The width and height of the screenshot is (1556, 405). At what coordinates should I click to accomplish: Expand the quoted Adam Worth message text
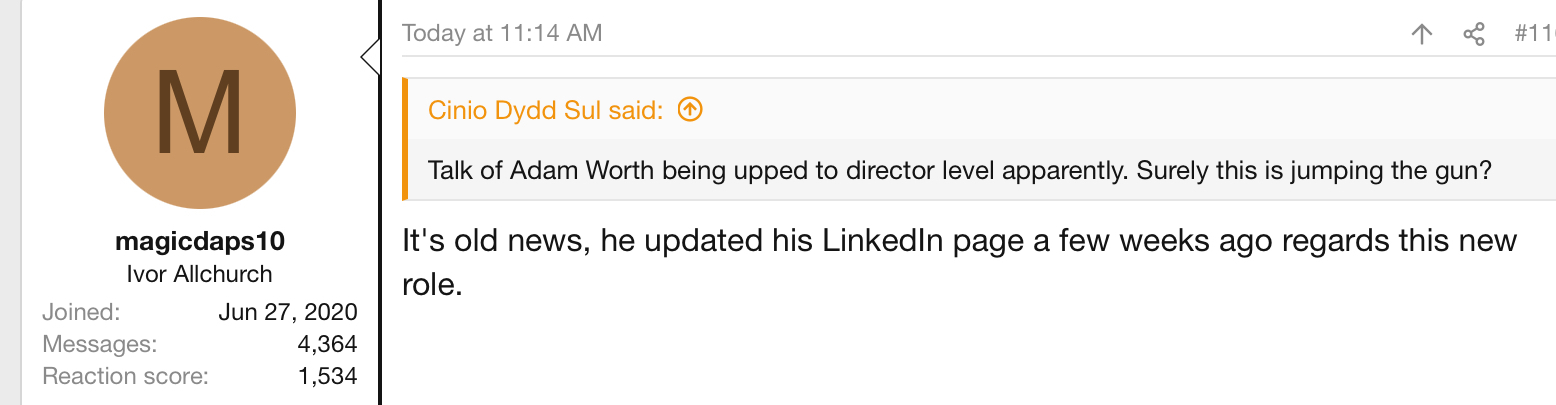point(959,170)
